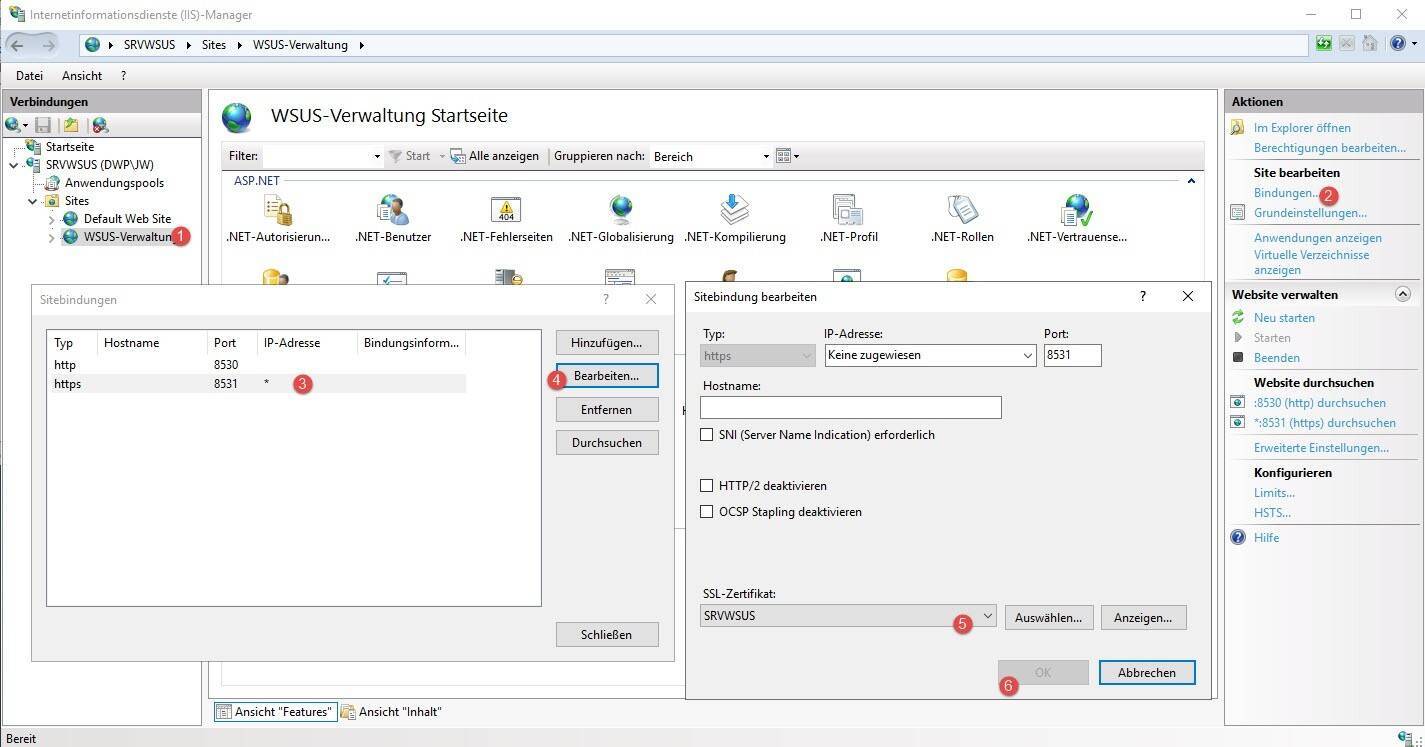This screenshot has width=1425, height=747.
Task: Open the .NET-Fehlerseiten feature icon
Action: (506, 210)
